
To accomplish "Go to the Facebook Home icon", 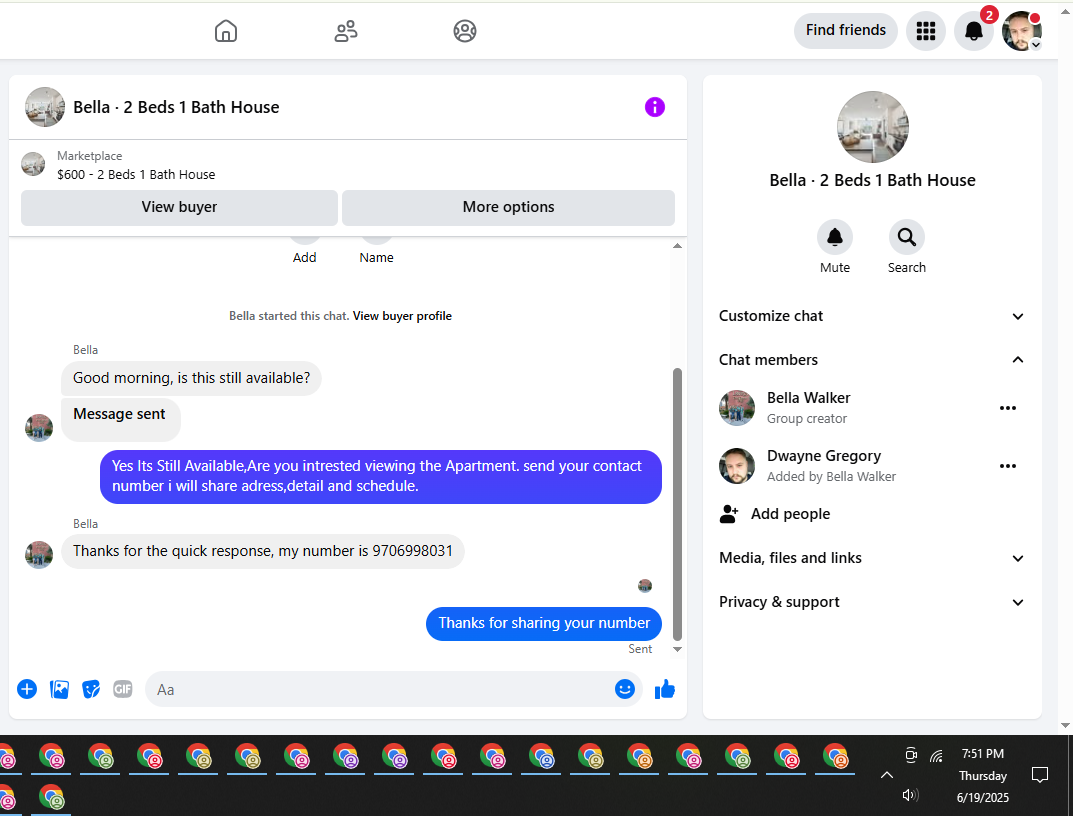I will [226, 31].
